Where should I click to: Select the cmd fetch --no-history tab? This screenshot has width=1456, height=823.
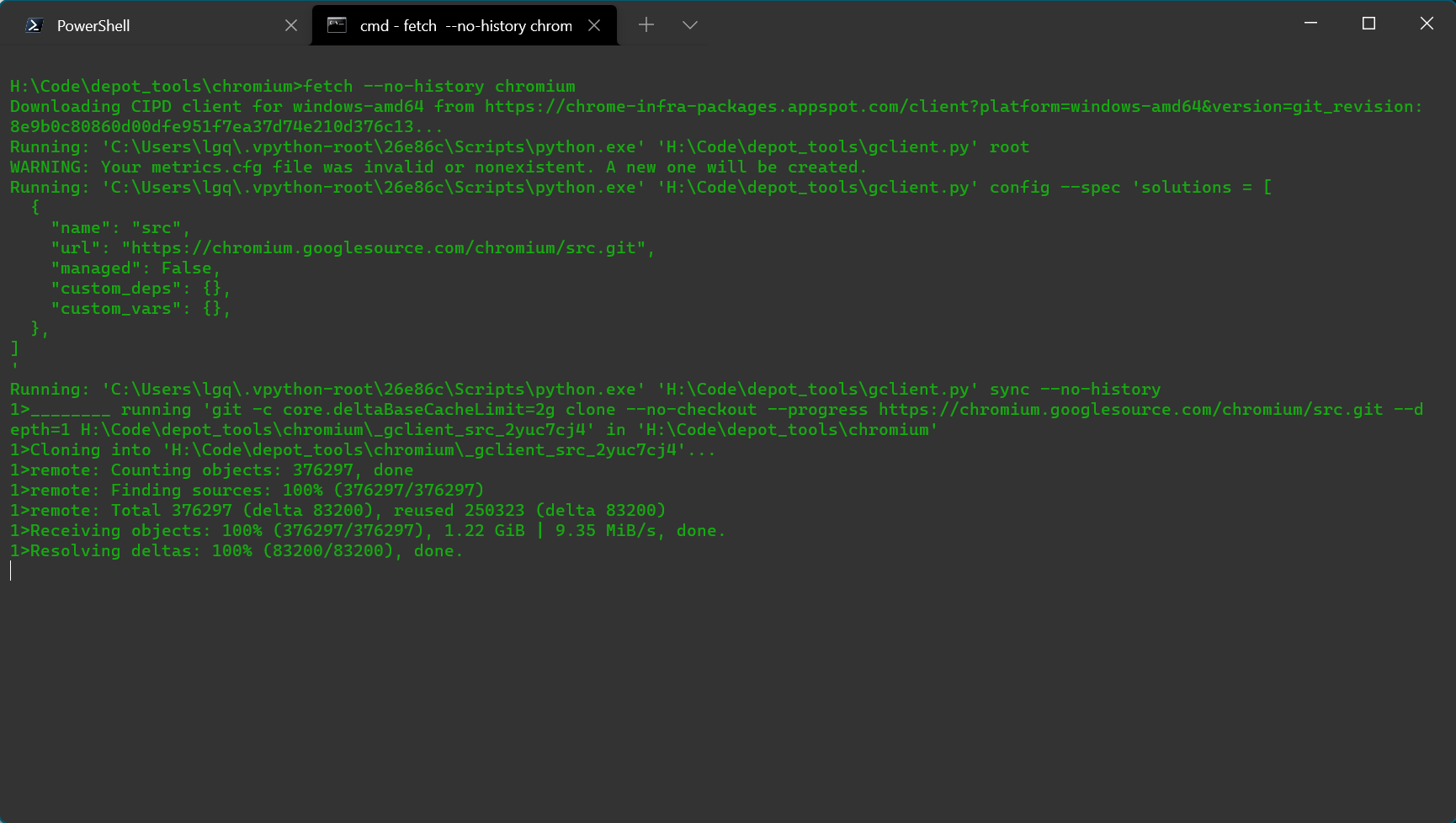coord(465,25)
